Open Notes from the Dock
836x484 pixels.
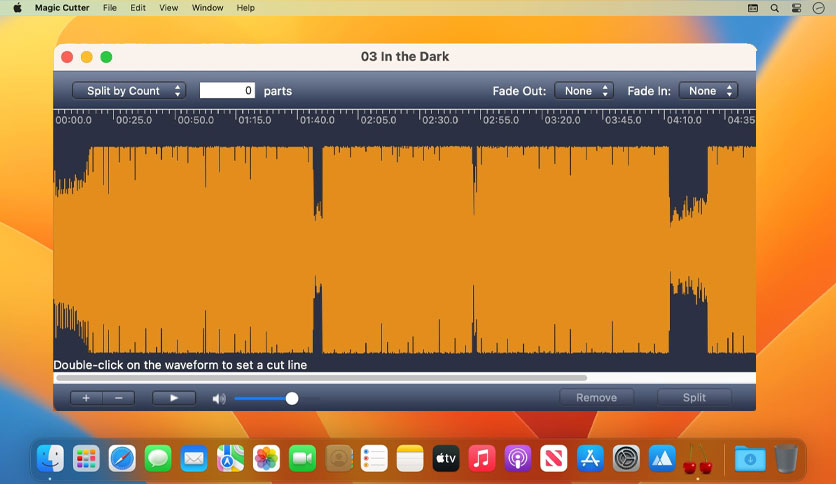pos(410,458)
